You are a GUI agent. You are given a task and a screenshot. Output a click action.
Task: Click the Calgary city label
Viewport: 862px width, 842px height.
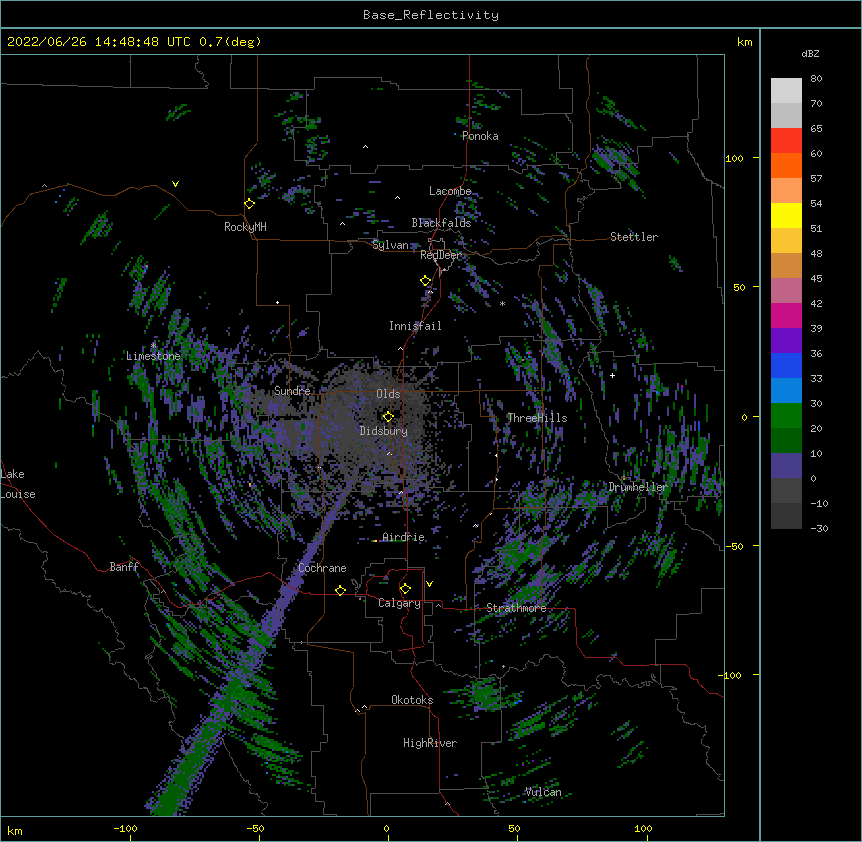[x=399, y=603]
